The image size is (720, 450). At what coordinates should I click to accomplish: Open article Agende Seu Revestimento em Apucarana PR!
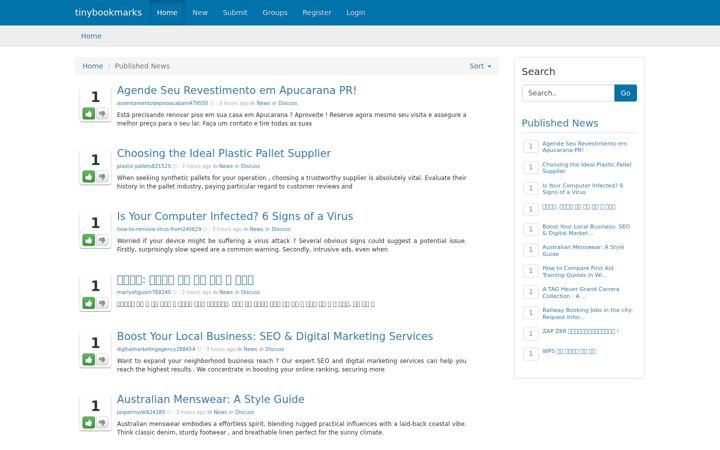(236, 90)
